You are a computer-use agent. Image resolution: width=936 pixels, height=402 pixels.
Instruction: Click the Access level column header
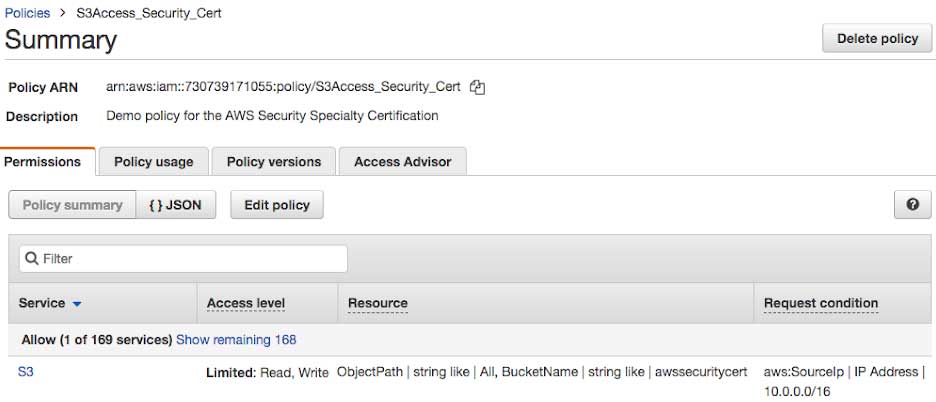pos(246,303)
